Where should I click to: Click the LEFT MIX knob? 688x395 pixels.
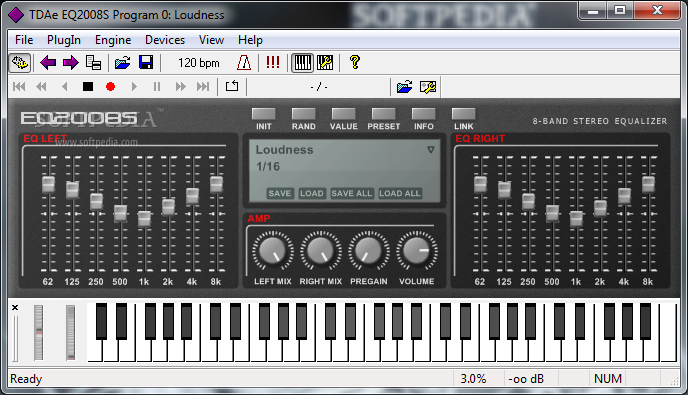(272, 251)
